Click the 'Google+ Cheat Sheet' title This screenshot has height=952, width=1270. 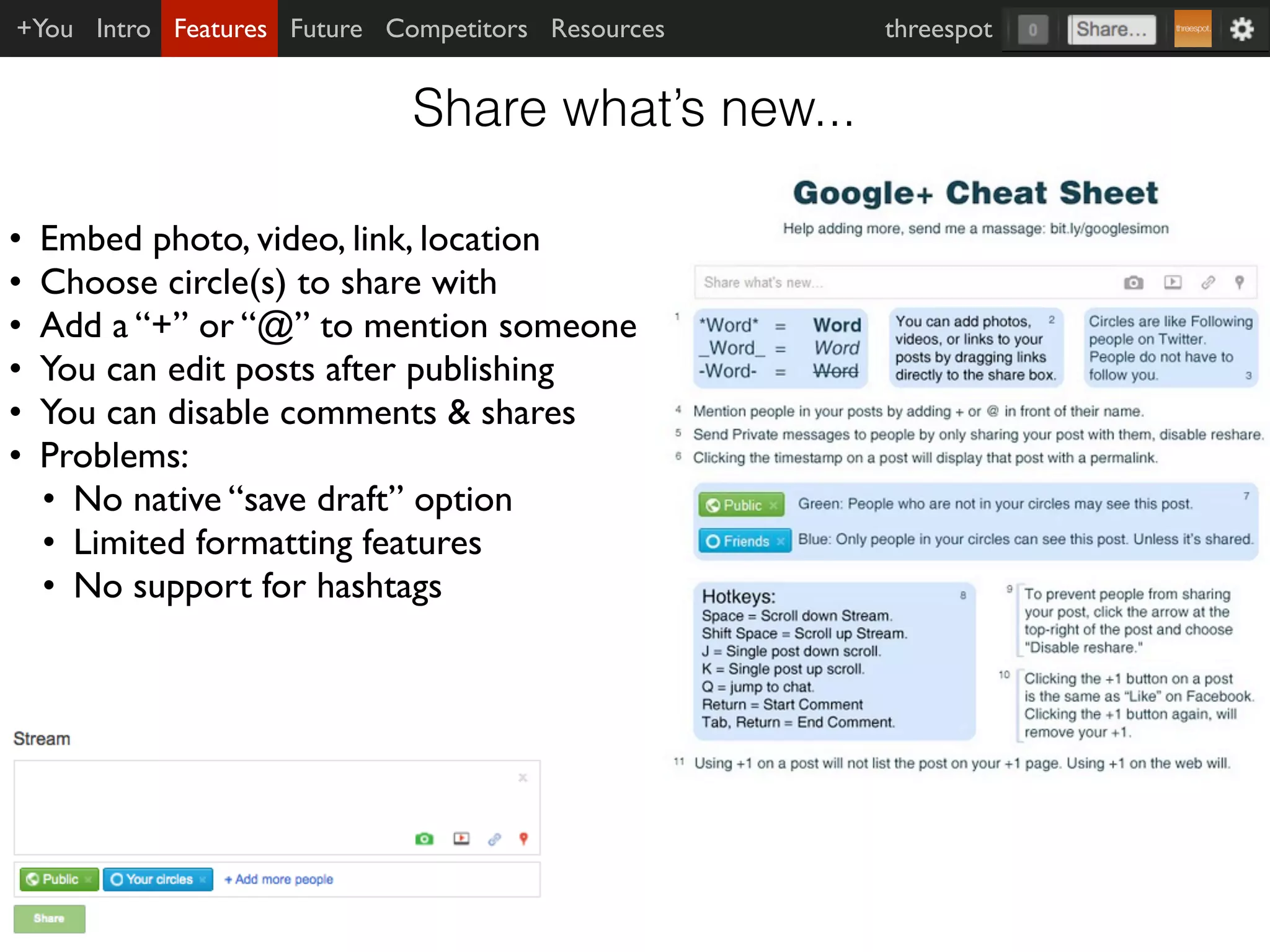(x=975, y=193)
